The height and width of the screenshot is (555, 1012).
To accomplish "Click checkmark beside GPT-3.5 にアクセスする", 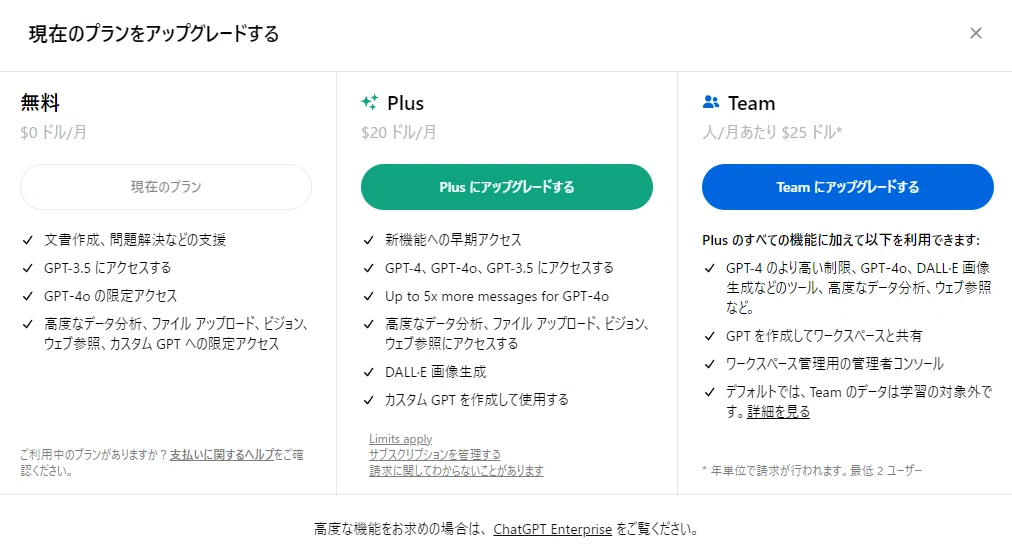I will coord(28,268).
